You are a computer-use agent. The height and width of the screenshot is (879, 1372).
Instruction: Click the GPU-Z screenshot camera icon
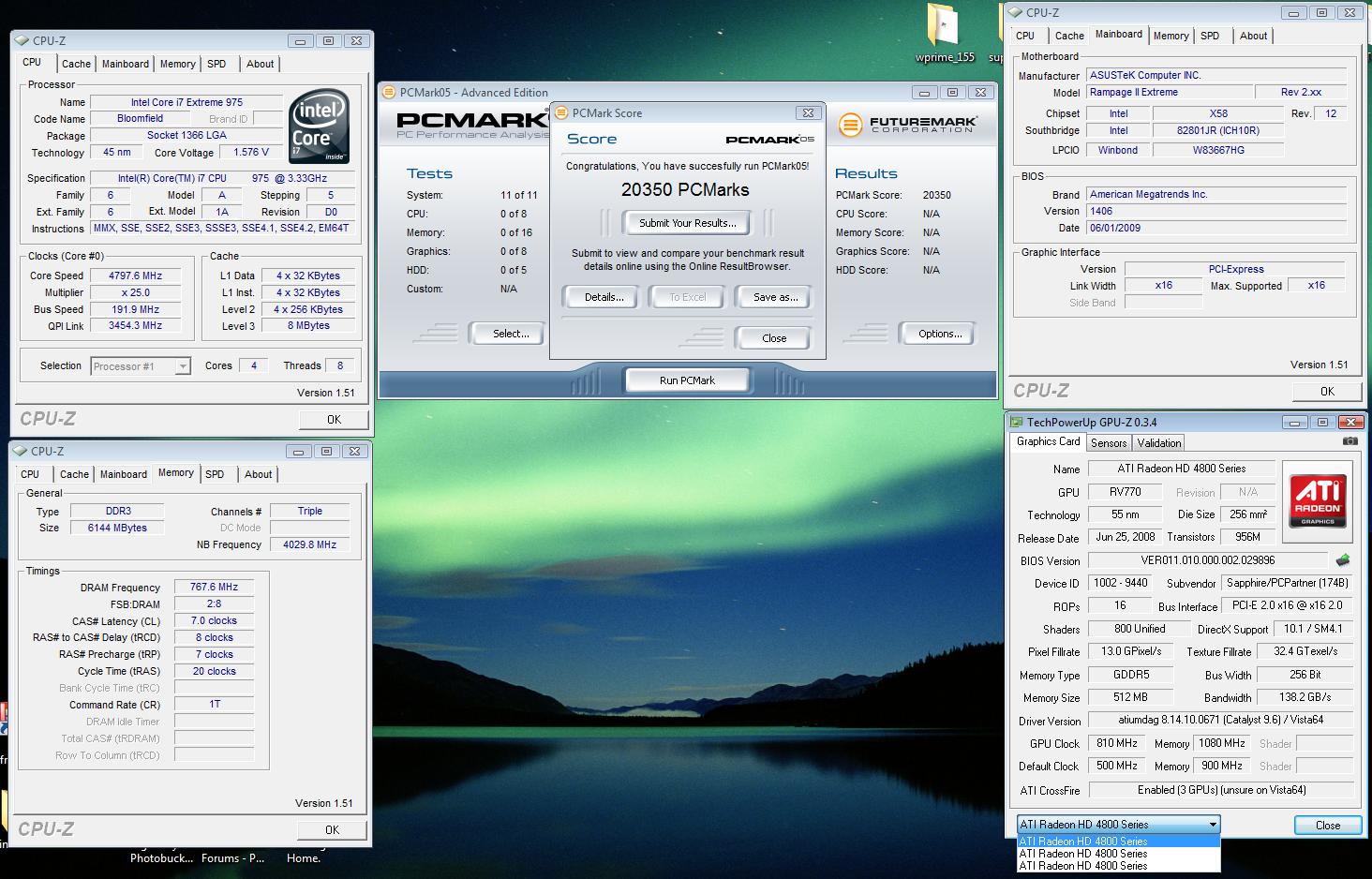click(1350, 441)
